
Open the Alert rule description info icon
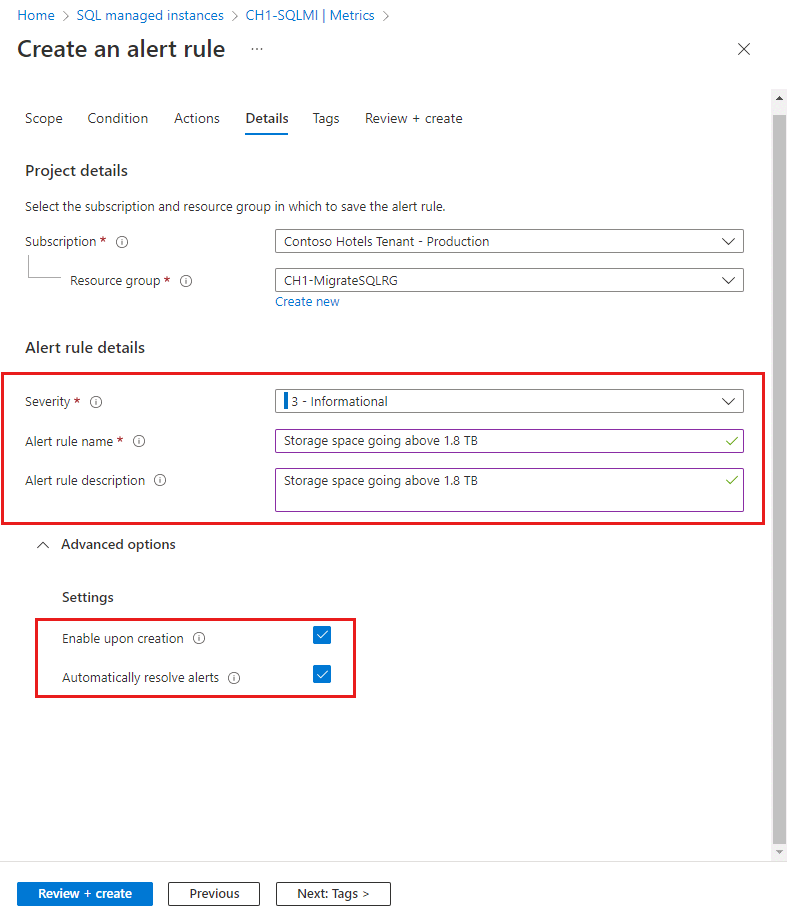[x=160, y=480]
